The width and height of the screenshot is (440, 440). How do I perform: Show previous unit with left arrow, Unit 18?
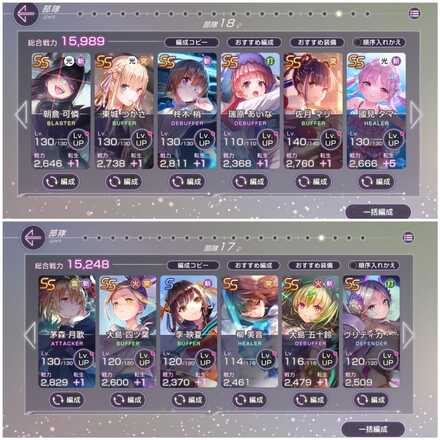21,114
